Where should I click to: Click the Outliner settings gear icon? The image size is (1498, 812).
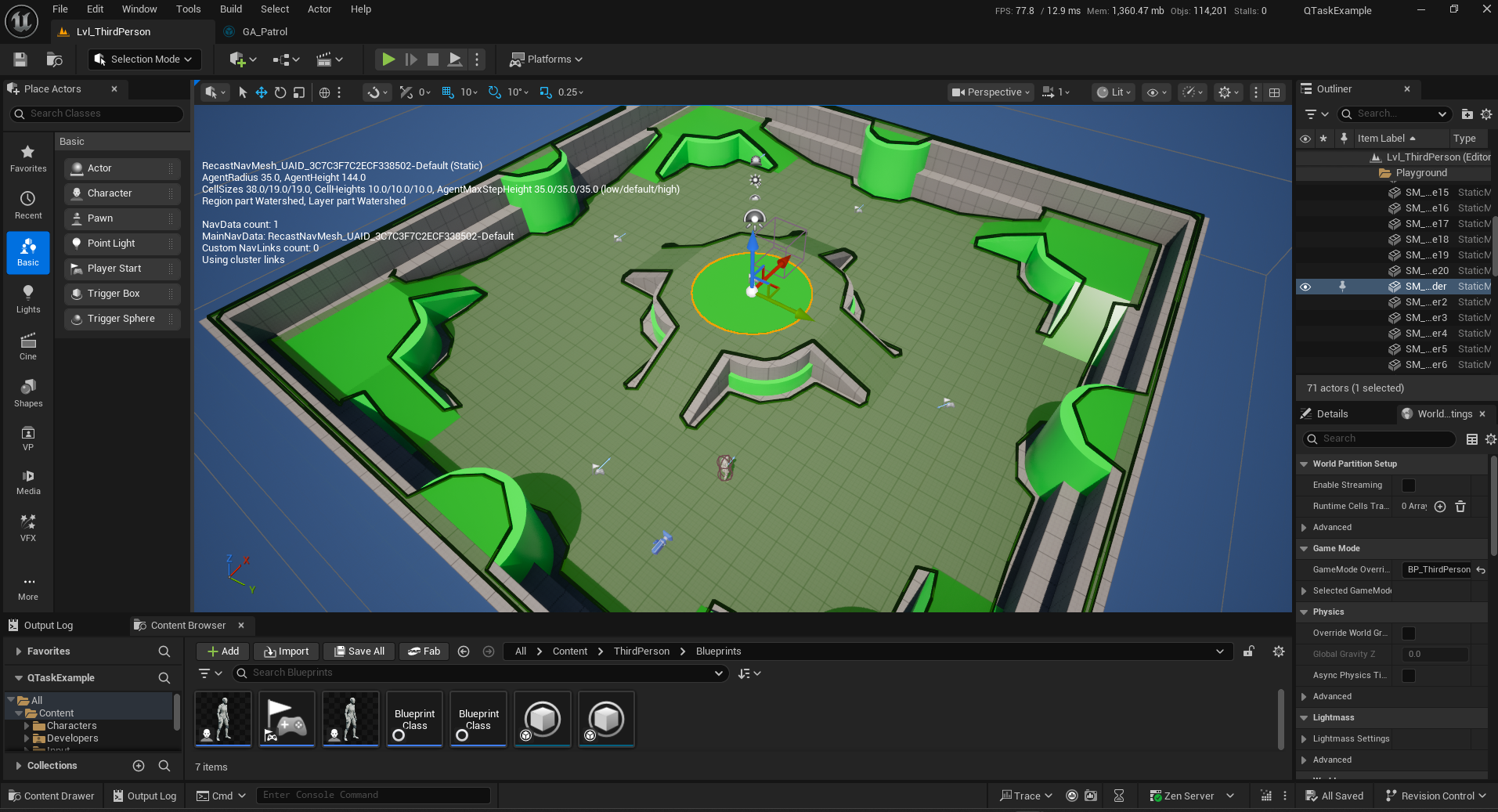click(1486, 114)
